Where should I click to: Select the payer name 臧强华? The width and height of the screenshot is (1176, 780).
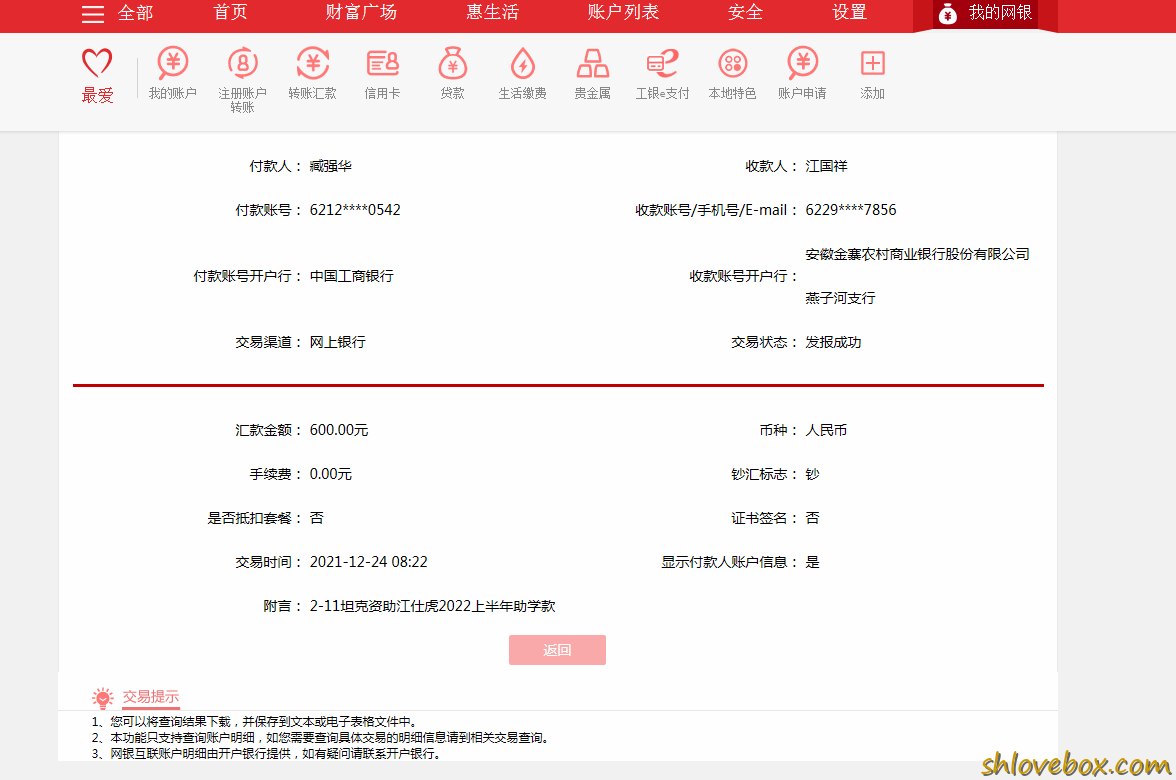click(x=331, y=166)
